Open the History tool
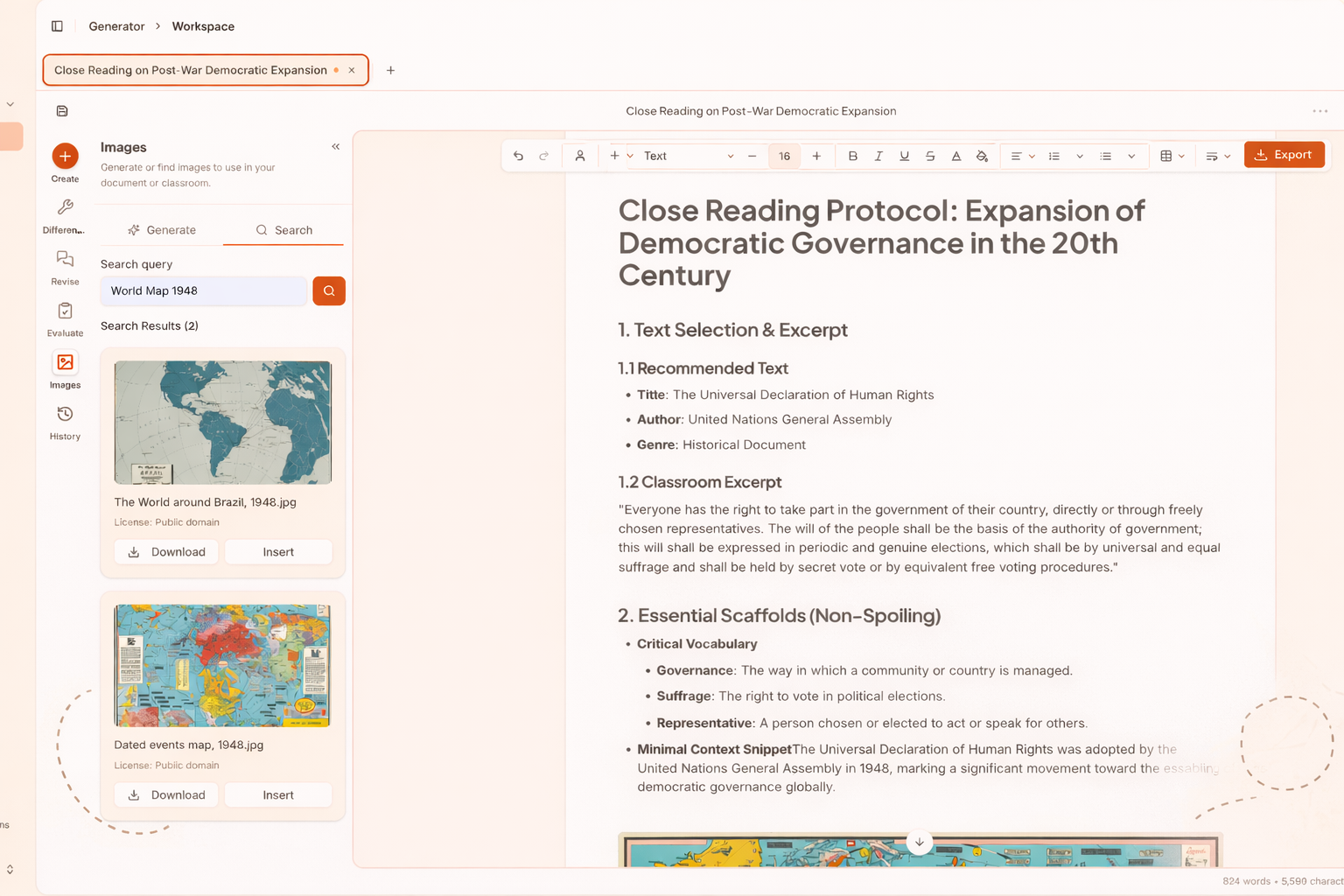Viewport: 1344px width, 896px height. [x=65, y=423]
